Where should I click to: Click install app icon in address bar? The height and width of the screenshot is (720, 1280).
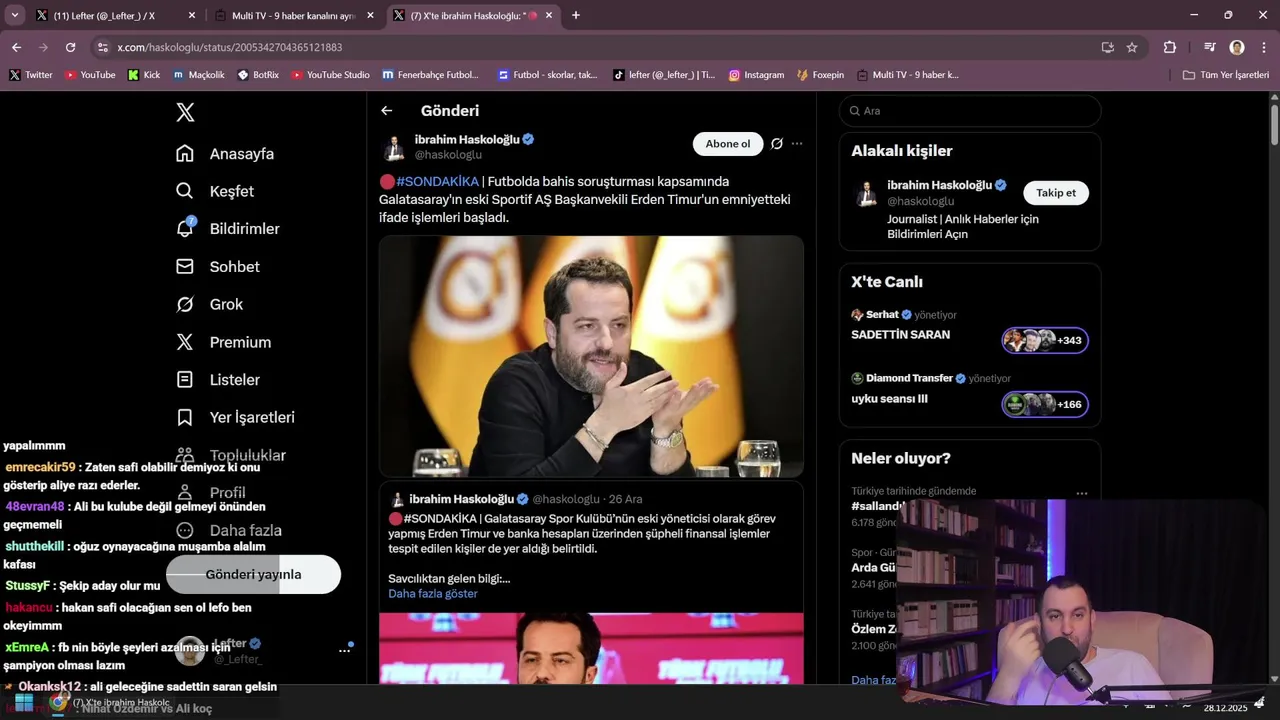click(x=1107, y=47)
